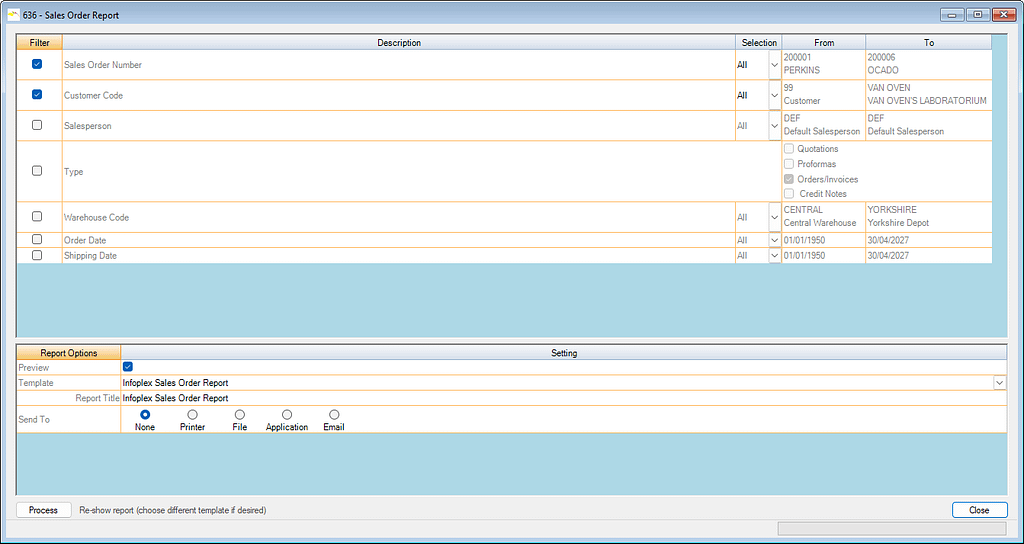Viewport: 1024px width, 544px height.
Task: Click the Process button
Action: pyautogui.click(x=43, y=510)
